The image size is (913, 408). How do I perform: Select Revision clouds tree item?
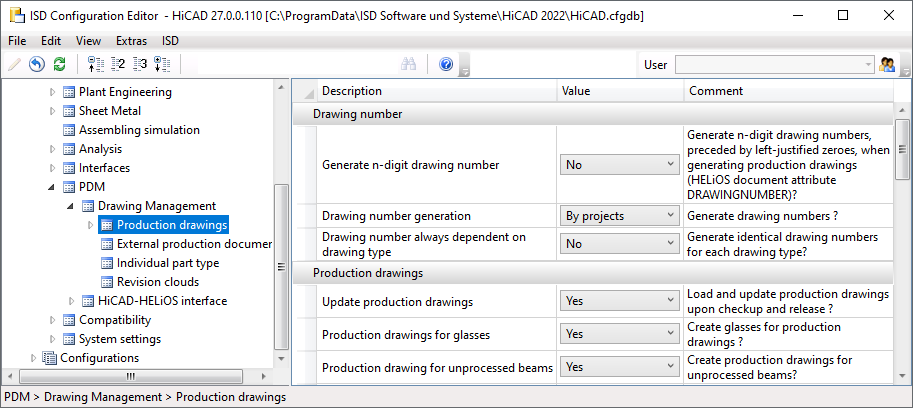pyautogui.click(x=158, y=282)
